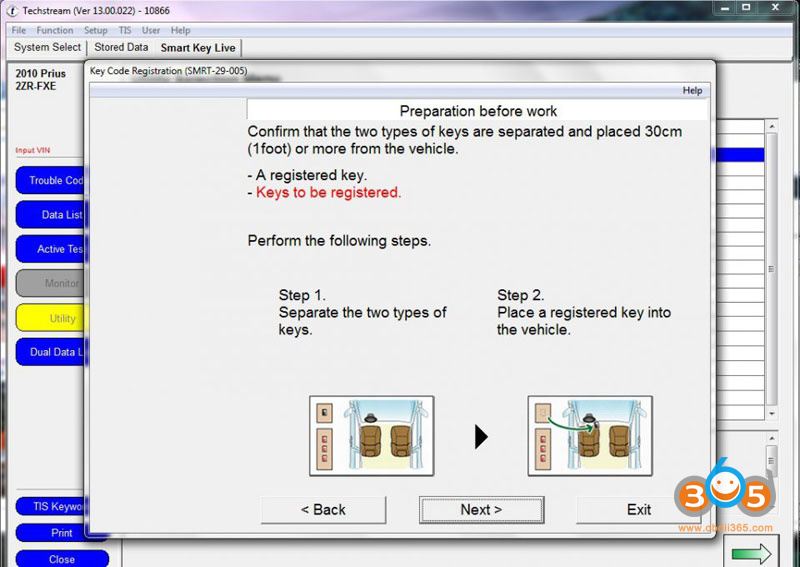Go back with the < Back button
The image size is (800, 567).
click(x=323, y=509)
